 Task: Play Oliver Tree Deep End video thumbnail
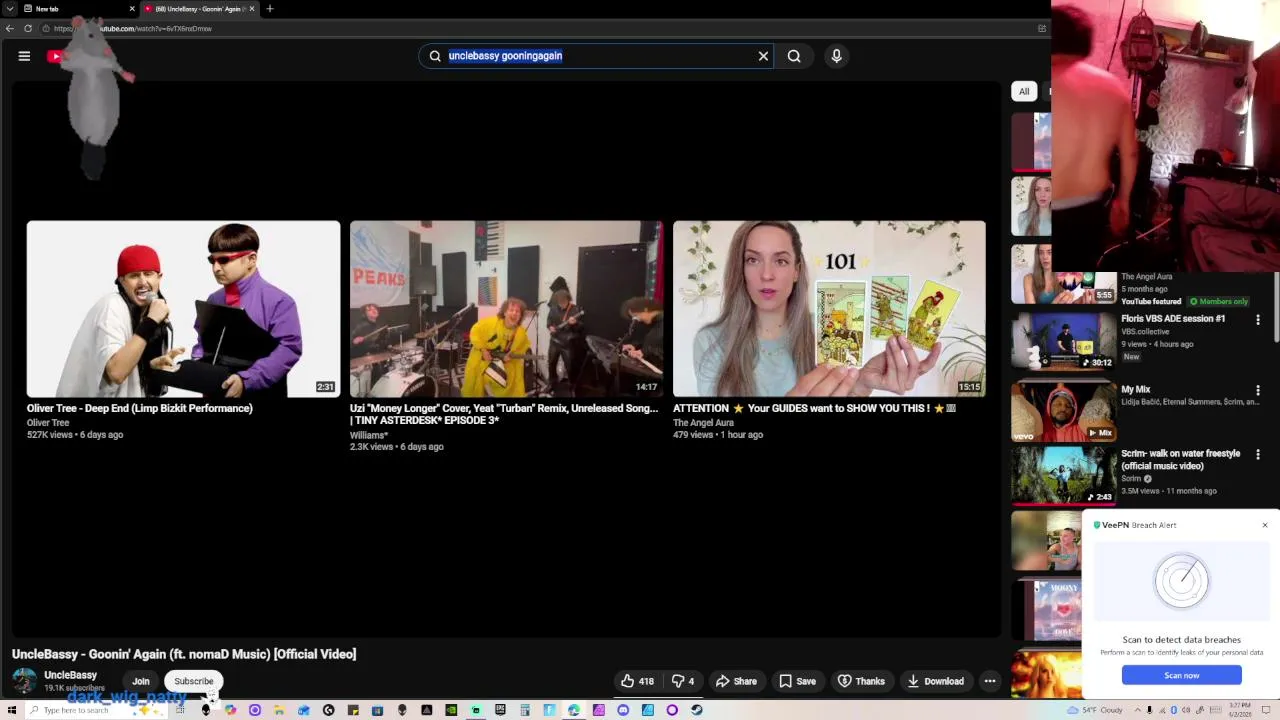point(183,309)
